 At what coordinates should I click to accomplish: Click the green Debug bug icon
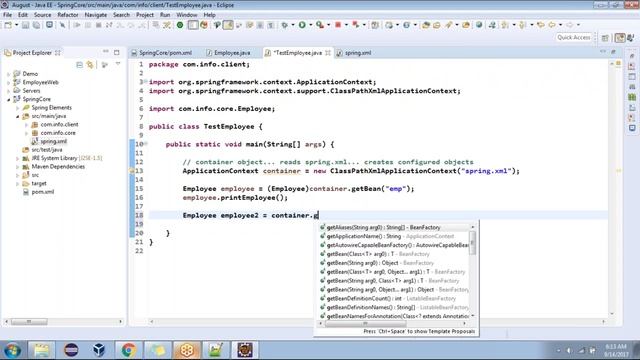(x=284, y=25)
